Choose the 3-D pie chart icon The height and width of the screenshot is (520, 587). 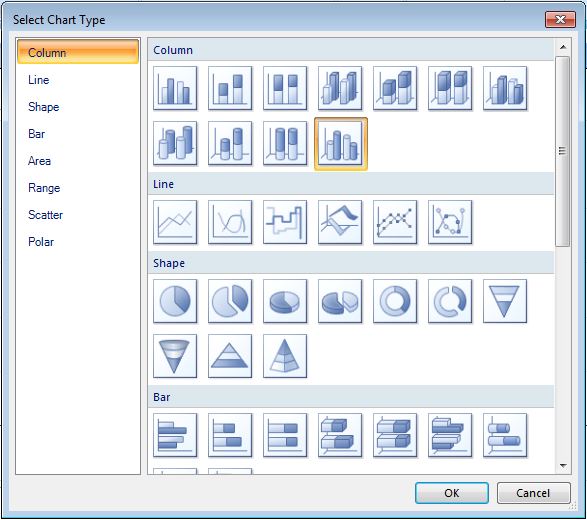pos(285,301)
